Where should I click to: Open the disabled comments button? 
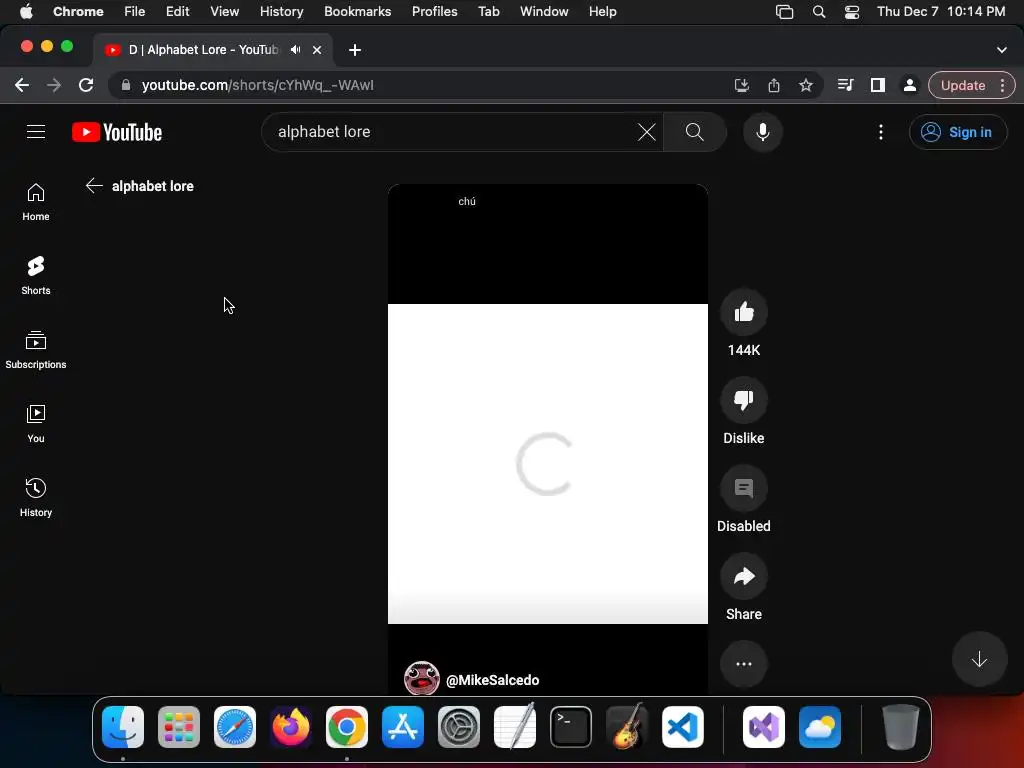tap(744, 488)
